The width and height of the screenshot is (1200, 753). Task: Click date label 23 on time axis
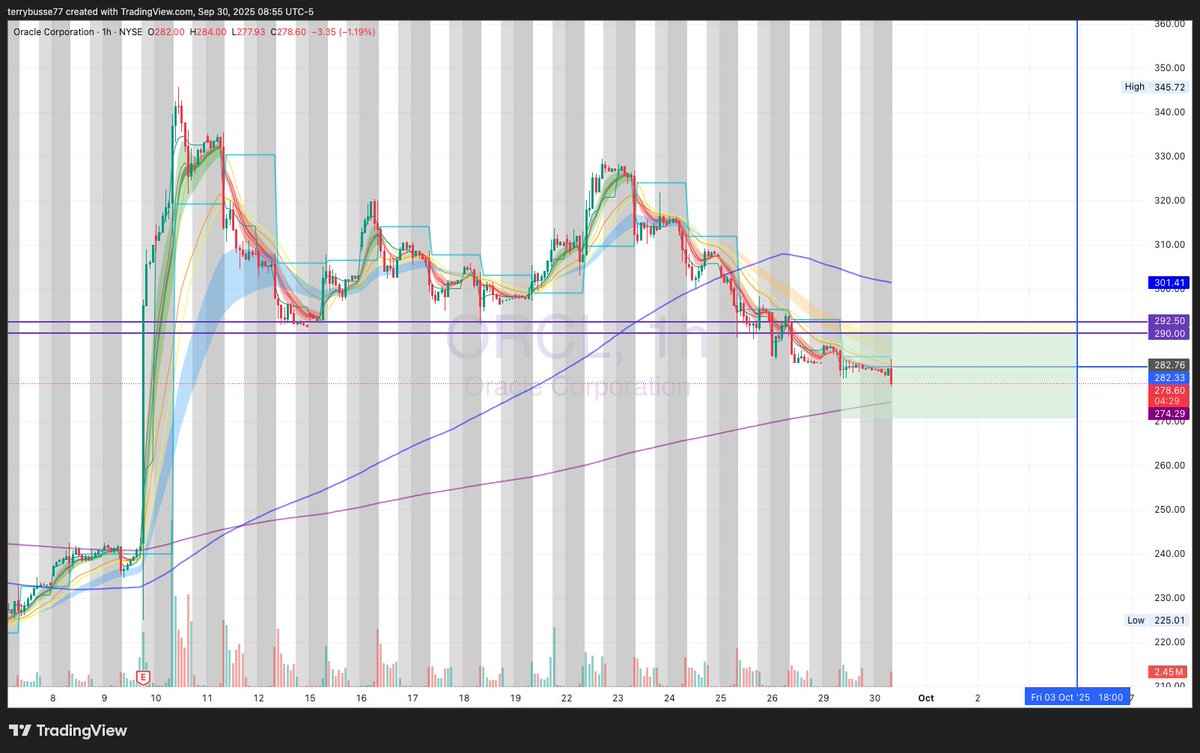(618, 697)
